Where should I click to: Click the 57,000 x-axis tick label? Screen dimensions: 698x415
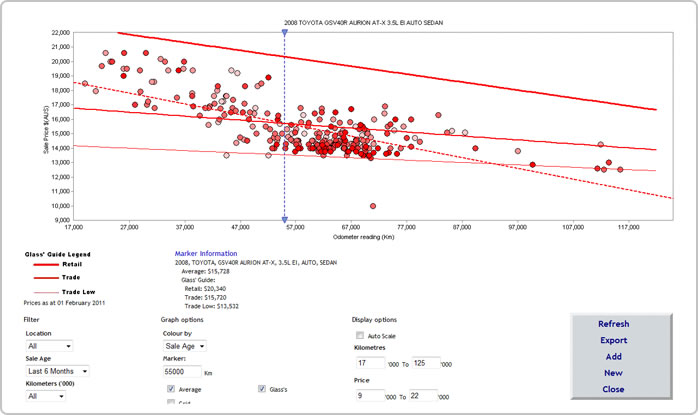296,228
